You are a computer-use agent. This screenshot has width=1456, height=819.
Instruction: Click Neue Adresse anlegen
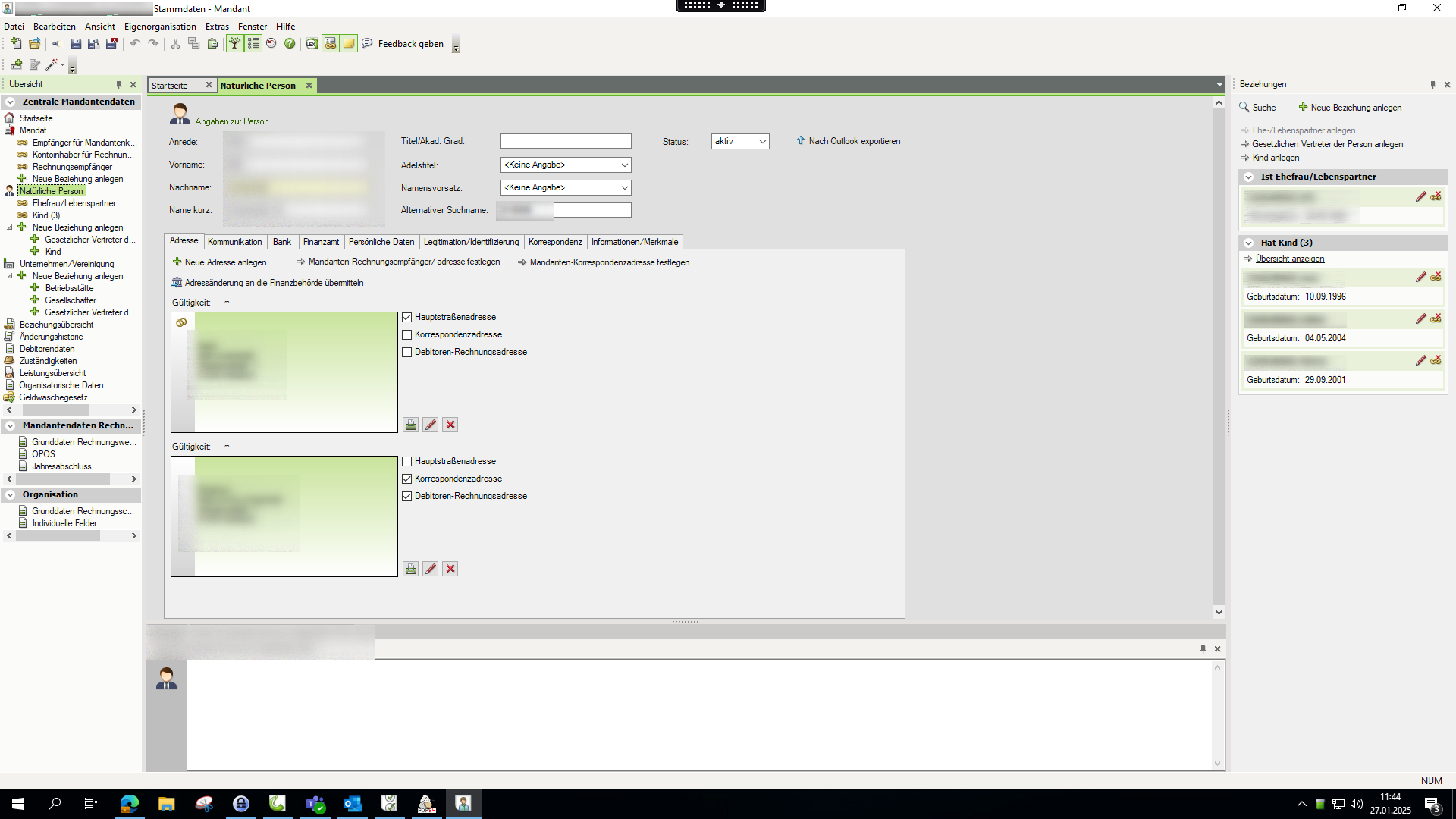pos(225,262)
